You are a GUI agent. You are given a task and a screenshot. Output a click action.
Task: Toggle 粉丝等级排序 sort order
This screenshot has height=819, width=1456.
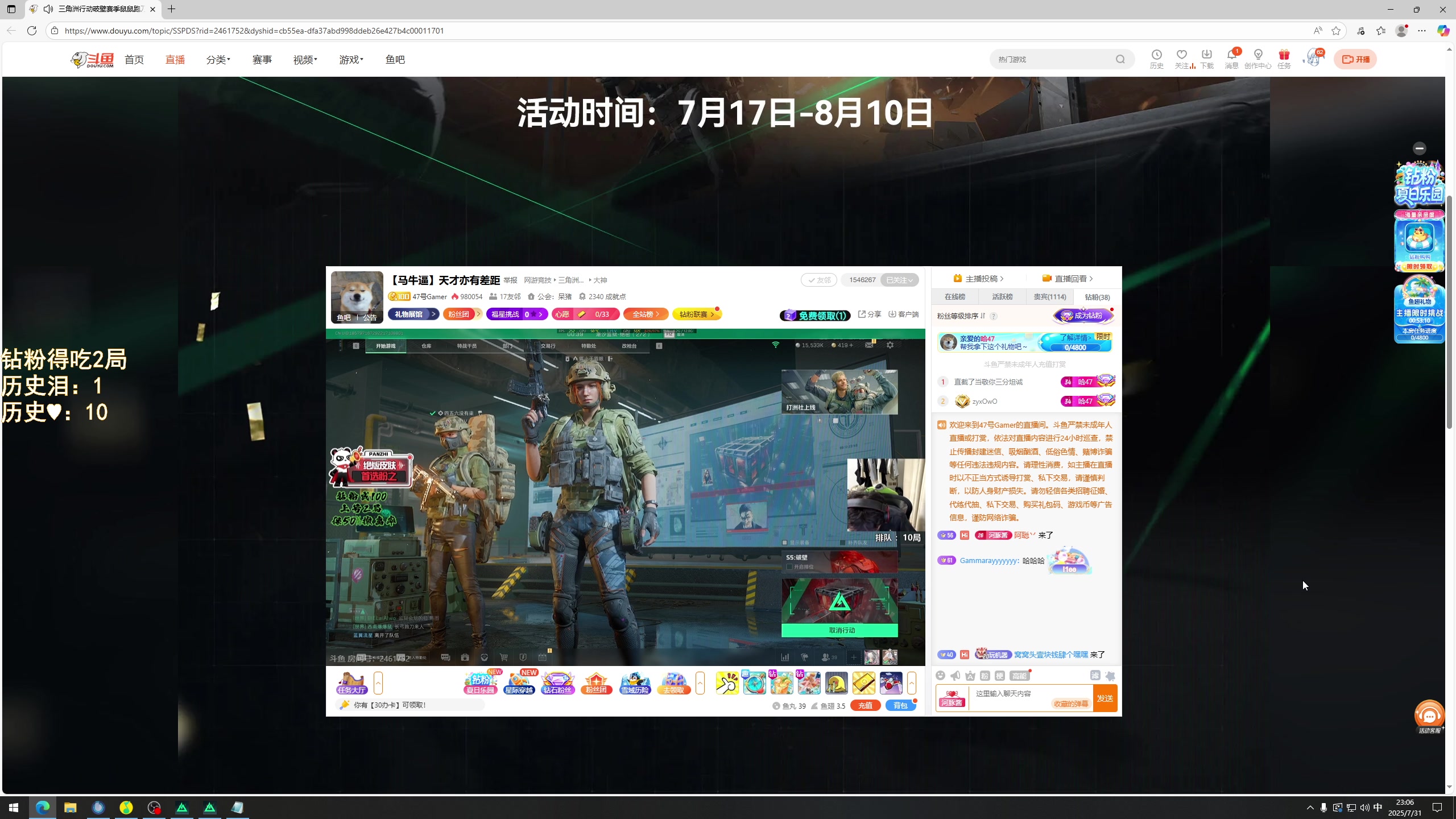pyautogui.click(x=961, y=316)
